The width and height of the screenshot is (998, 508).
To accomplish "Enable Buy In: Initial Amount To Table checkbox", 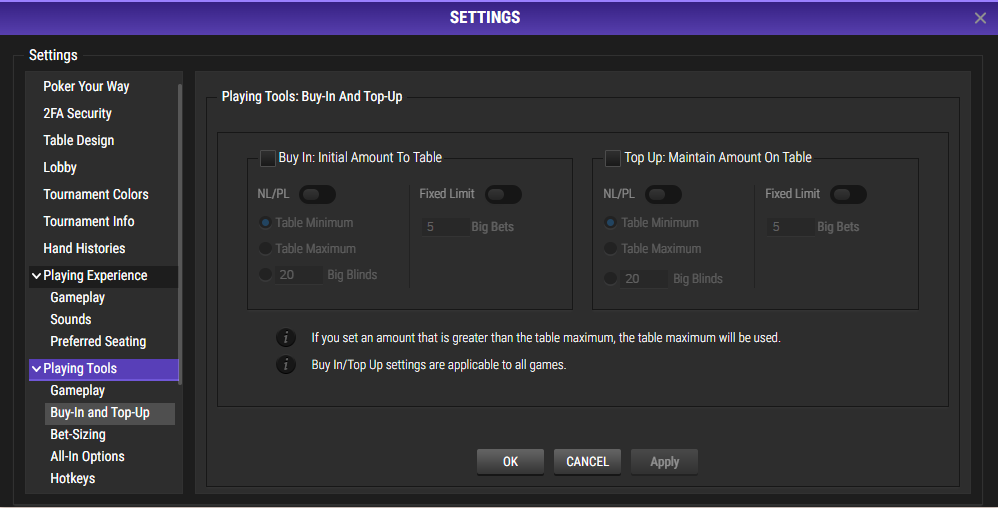I will coord(268,158).
